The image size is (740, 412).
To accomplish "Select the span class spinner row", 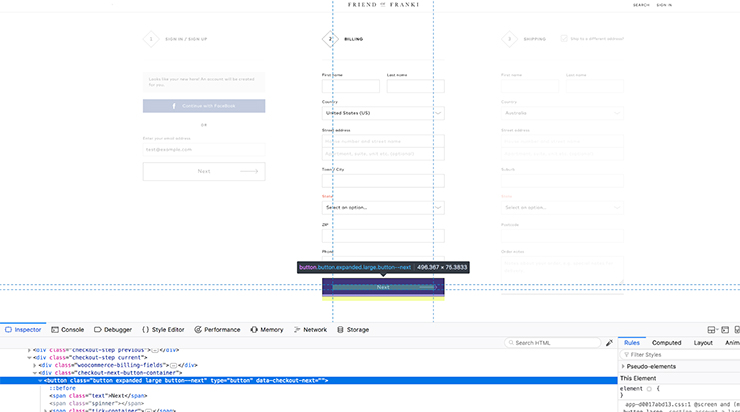I will (96, 404).
